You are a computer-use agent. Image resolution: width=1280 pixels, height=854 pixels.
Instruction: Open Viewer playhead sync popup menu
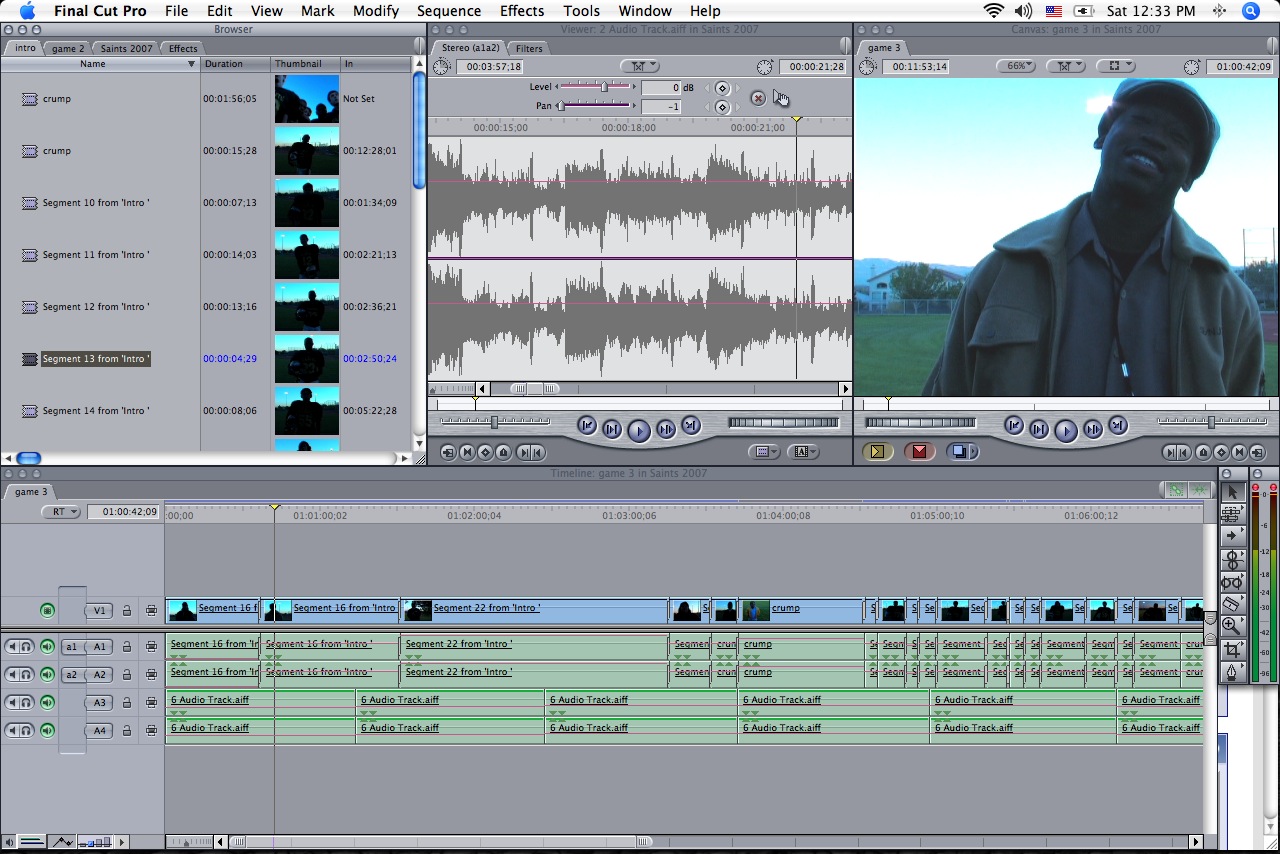[x=640, y=66]
